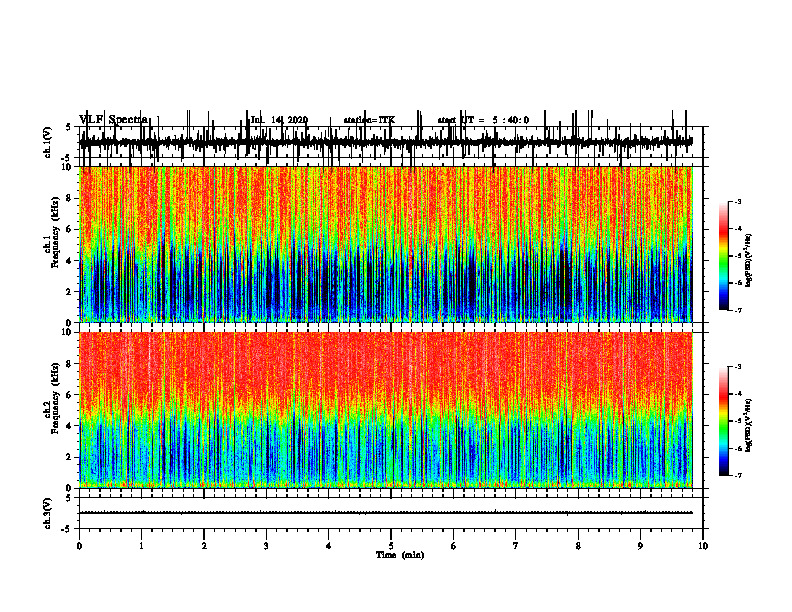Click the "0" tick on the time axis

point(79,546)
